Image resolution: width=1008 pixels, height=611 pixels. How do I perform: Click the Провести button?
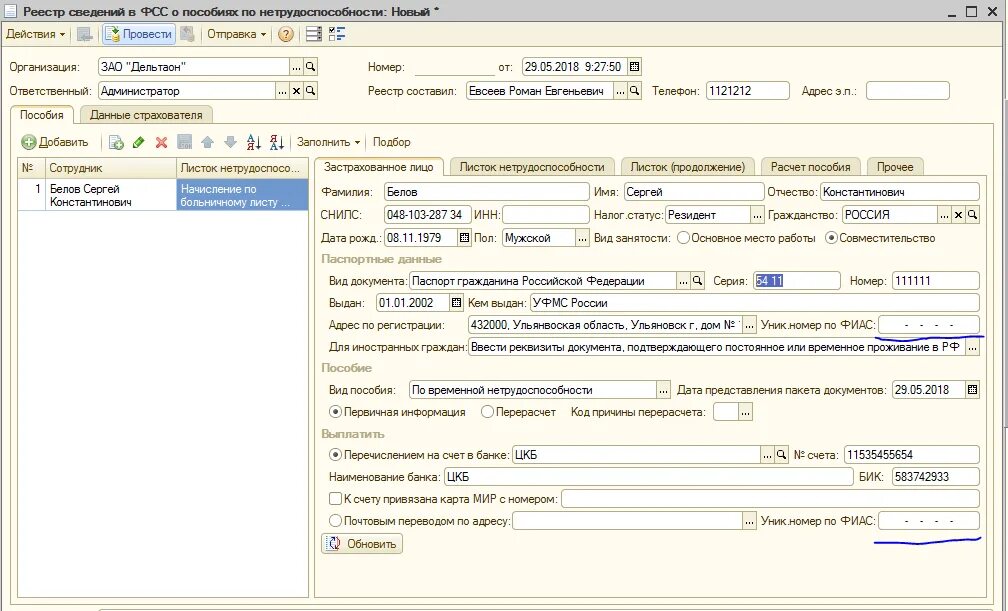pyautogui.click(x=139, y=35)
